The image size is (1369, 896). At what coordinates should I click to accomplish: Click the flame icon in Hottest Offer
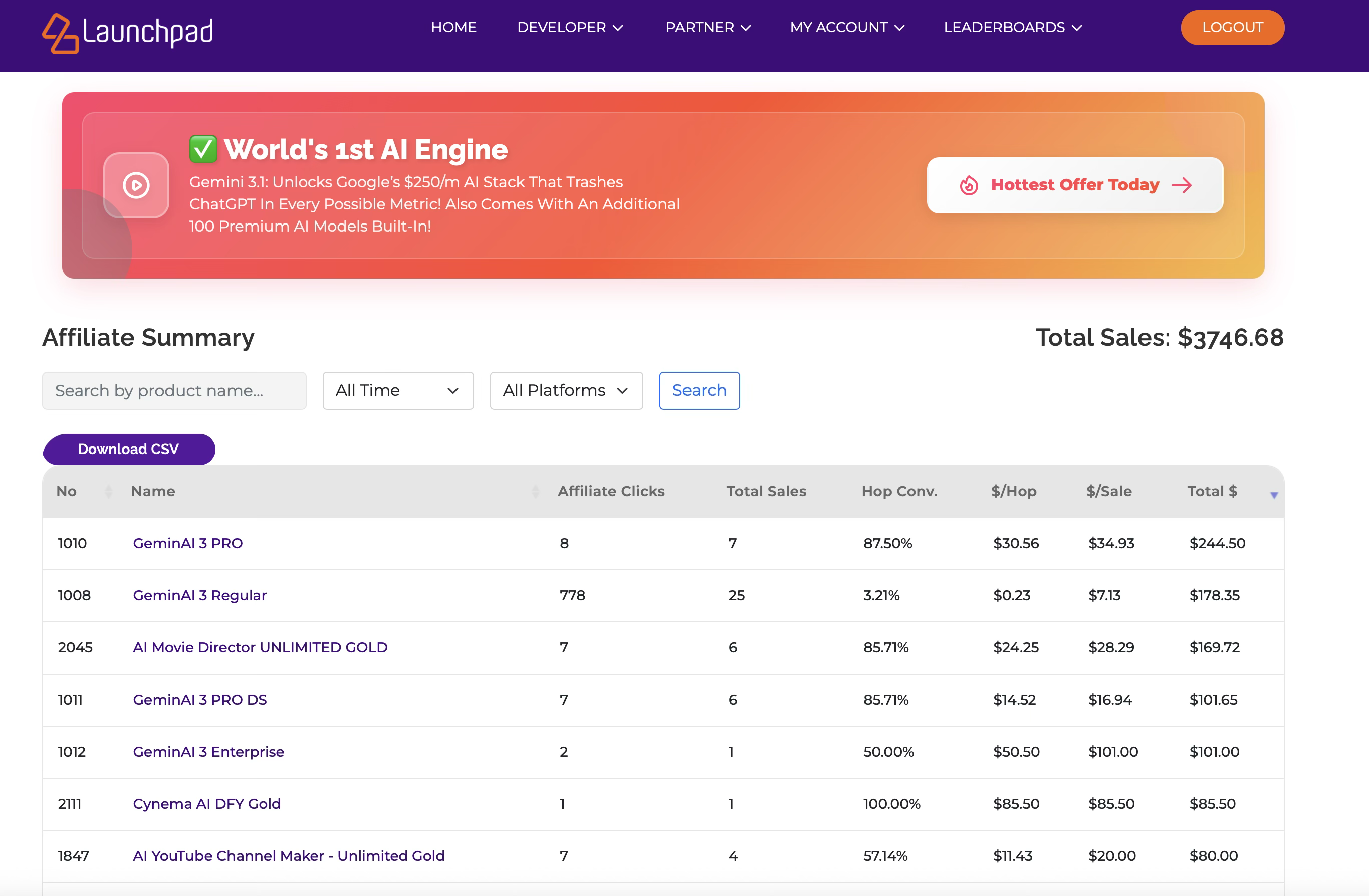point(969,185)
